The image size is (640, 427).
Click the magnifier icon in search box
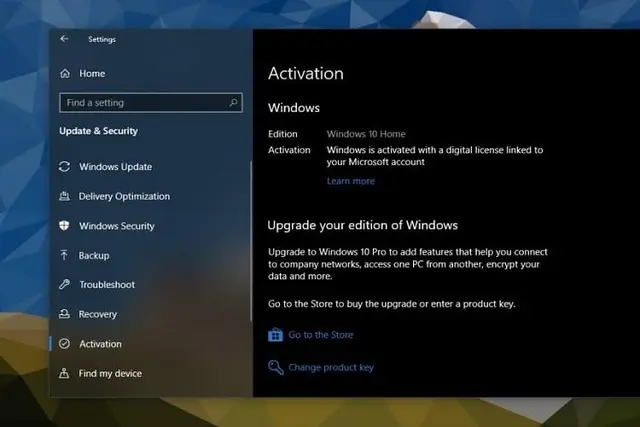tap(233, 102)
